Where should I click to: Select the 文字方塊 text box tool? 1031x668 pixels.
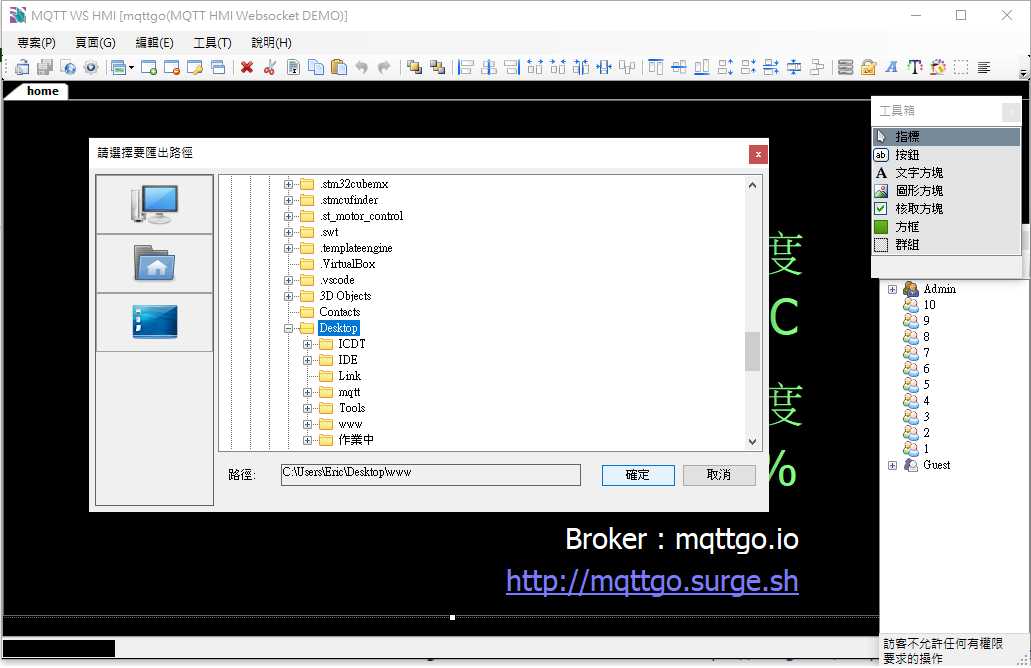pos(946,173)
